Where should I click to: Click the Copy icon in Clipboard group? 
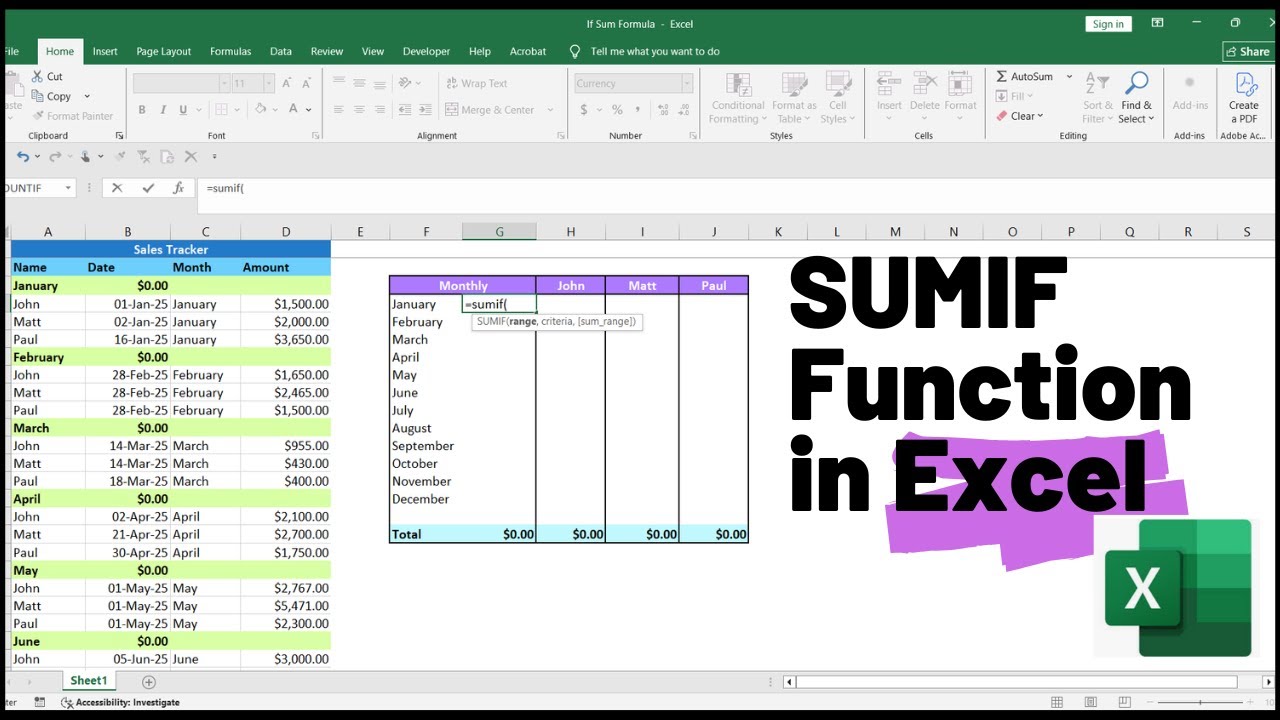pos(37,96)
